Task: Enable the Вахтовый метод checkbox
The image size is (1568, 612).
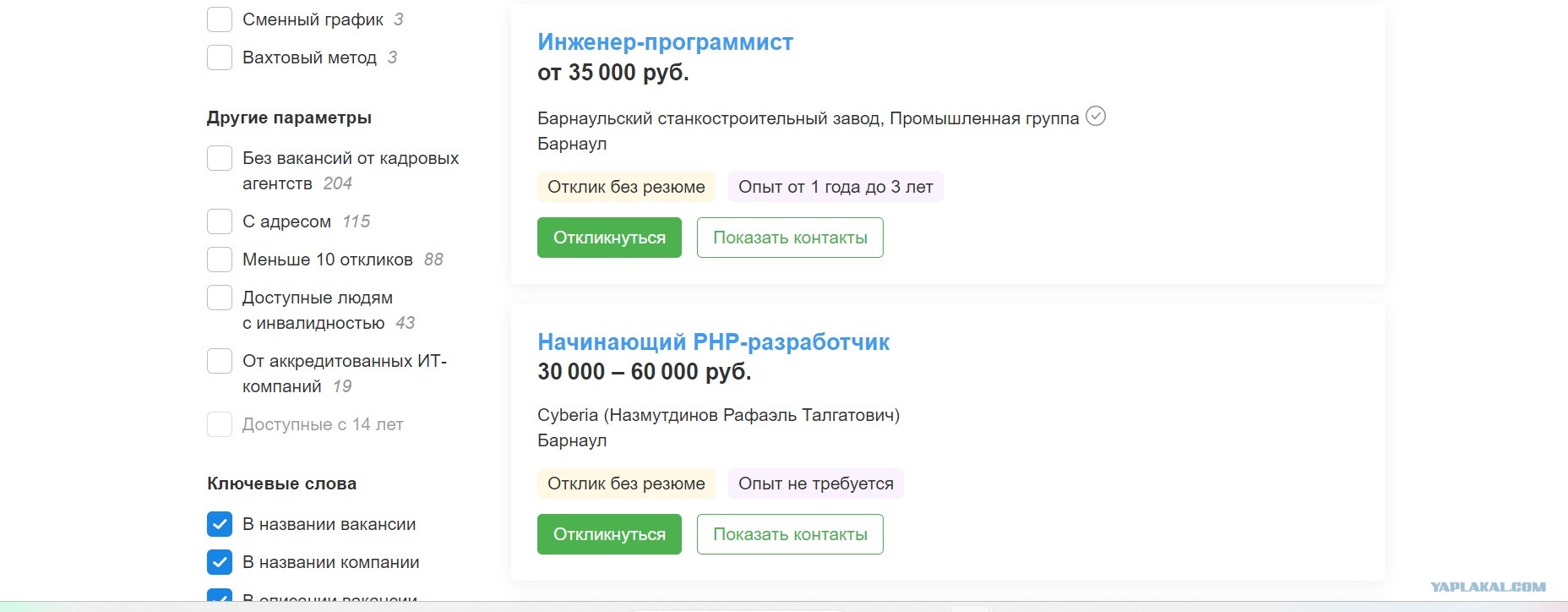Action: coord(220,57)
